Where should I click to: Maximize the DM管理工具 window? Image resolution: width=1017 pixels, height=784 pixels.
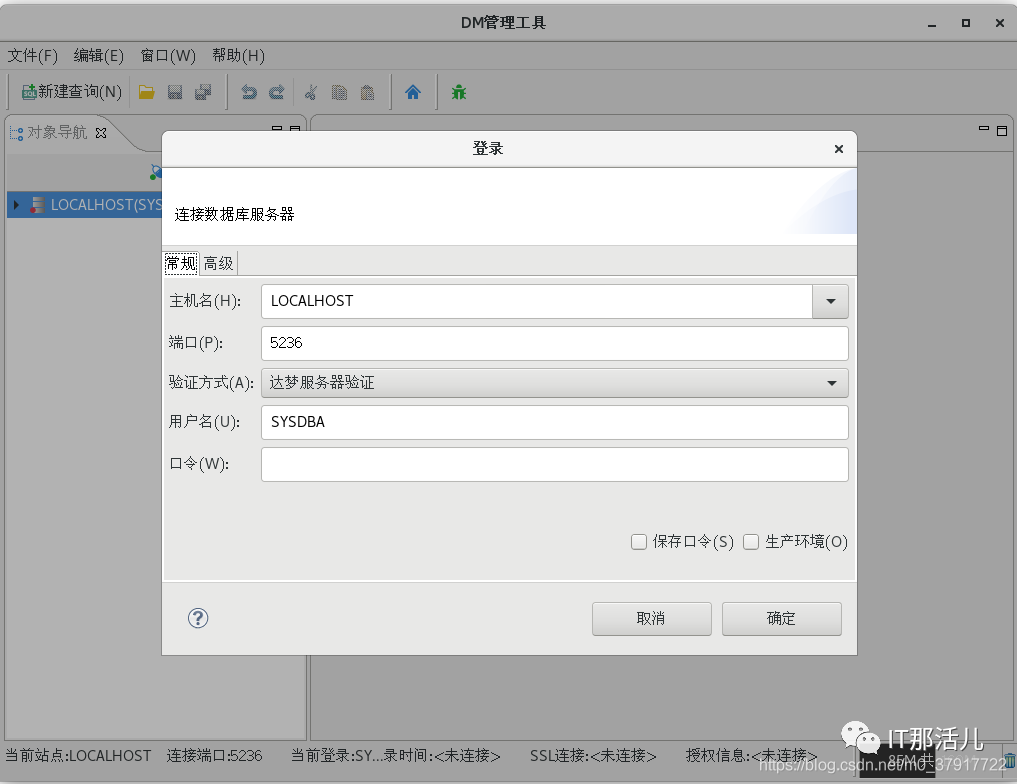[966, 23]
